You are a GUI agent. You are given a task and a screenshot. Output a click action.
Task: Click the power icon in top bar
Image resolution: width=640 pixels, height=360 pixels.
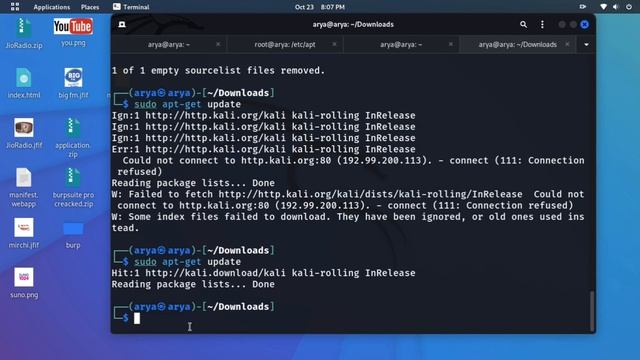629,7
